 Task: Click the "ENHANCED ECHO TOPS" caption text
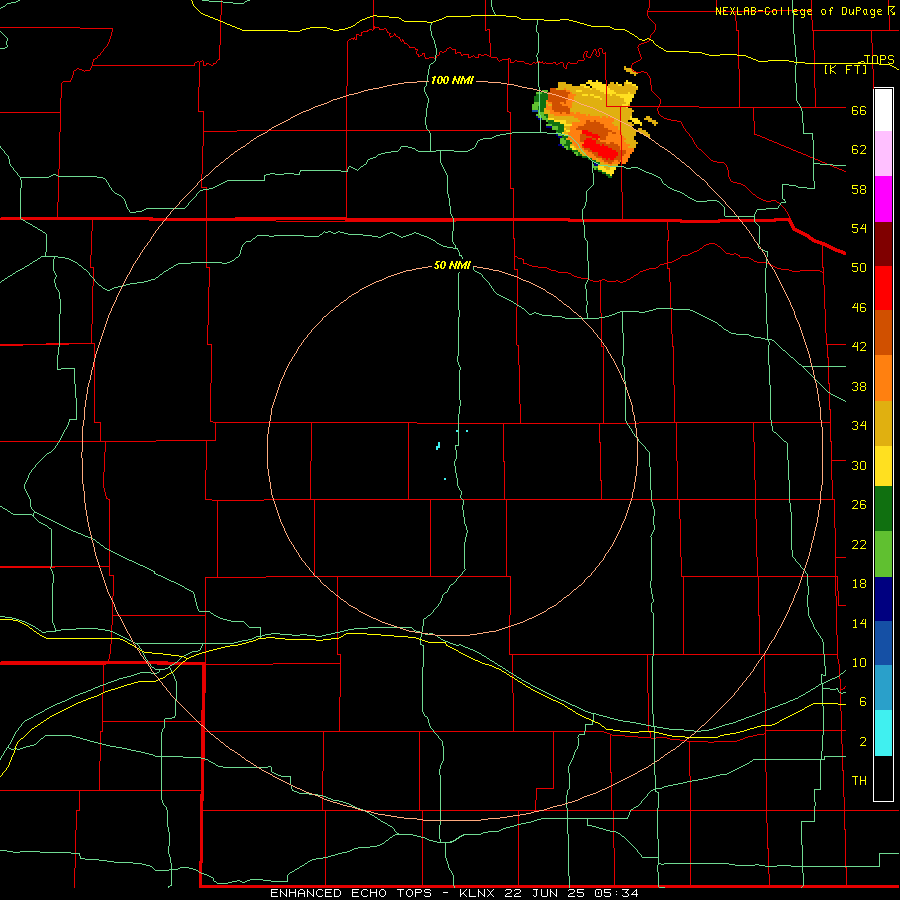pos(350,893)
